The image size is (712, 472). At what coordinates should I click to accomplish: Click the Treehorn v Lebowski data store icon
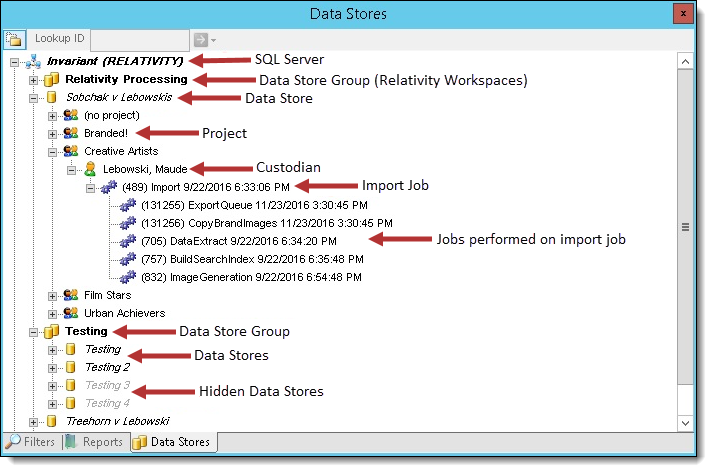52,421
